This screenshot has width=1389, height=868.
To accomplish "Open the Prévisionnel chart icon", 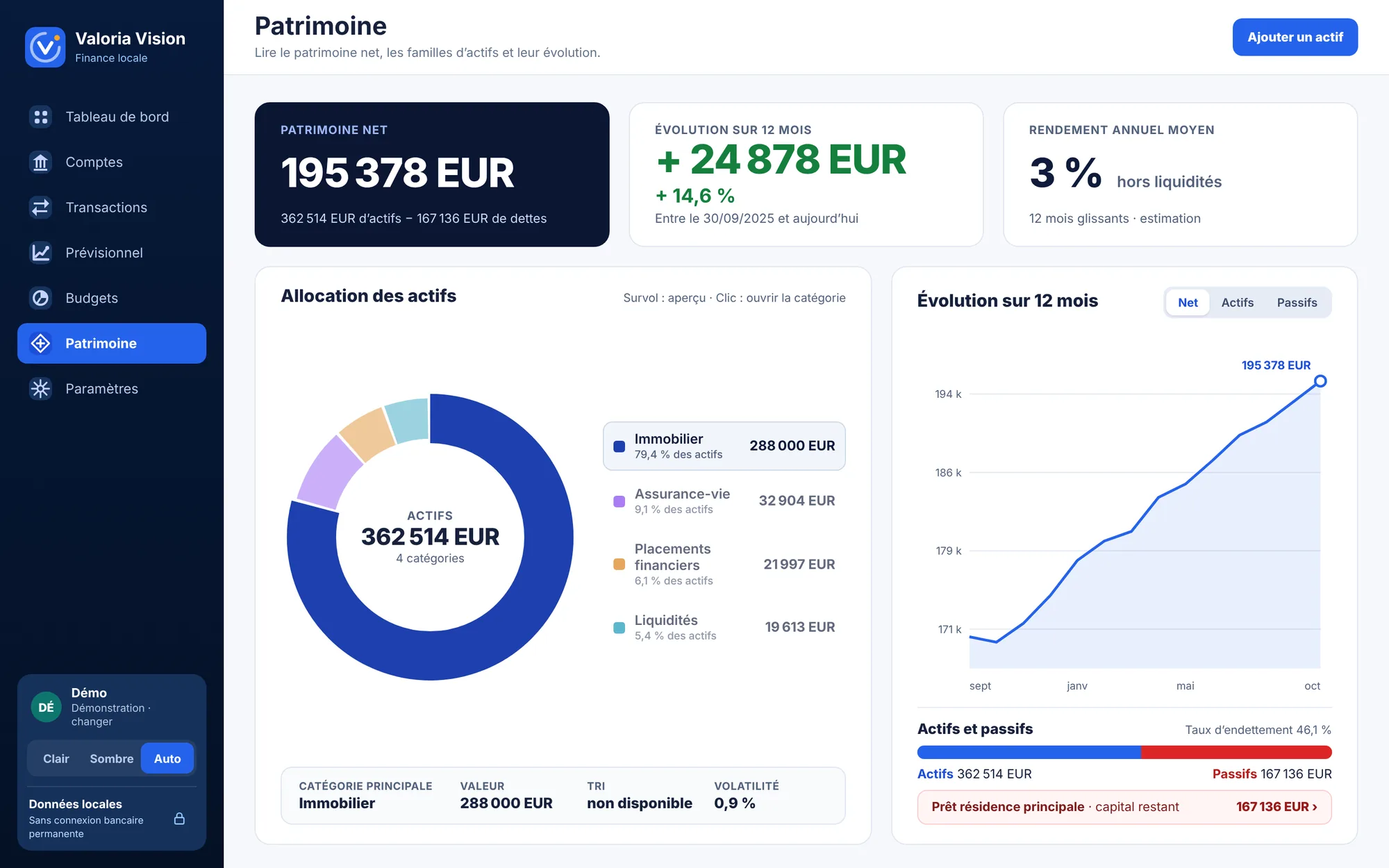I will pyautogui.click(x=41, y=253).
